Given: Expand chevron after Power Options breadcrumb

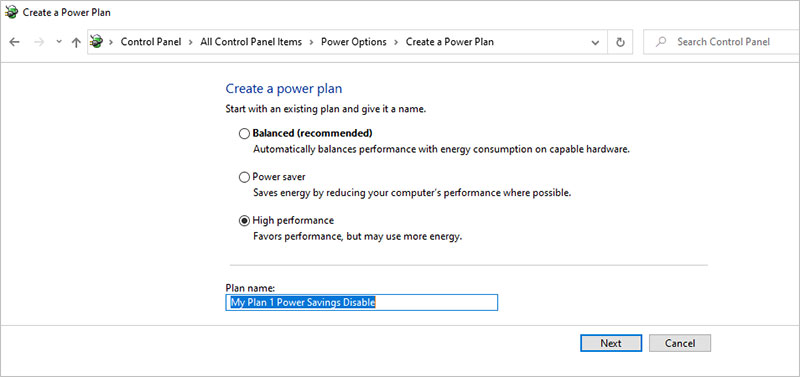Looking at the screenshot, I should (x=396, y=42).
